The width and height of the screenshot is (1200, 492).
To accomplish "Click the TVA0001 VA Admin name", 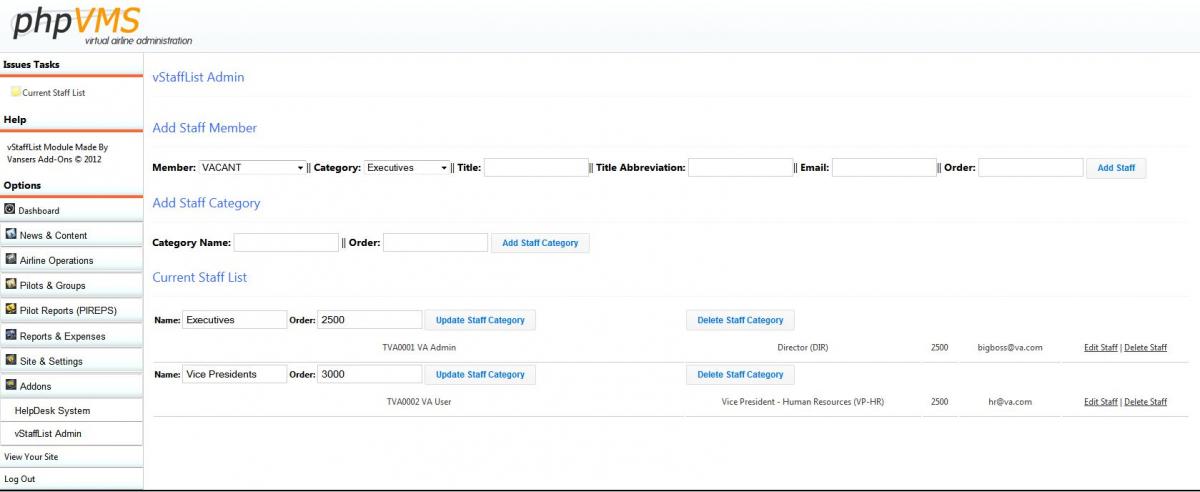I will (x=419, y=347).
